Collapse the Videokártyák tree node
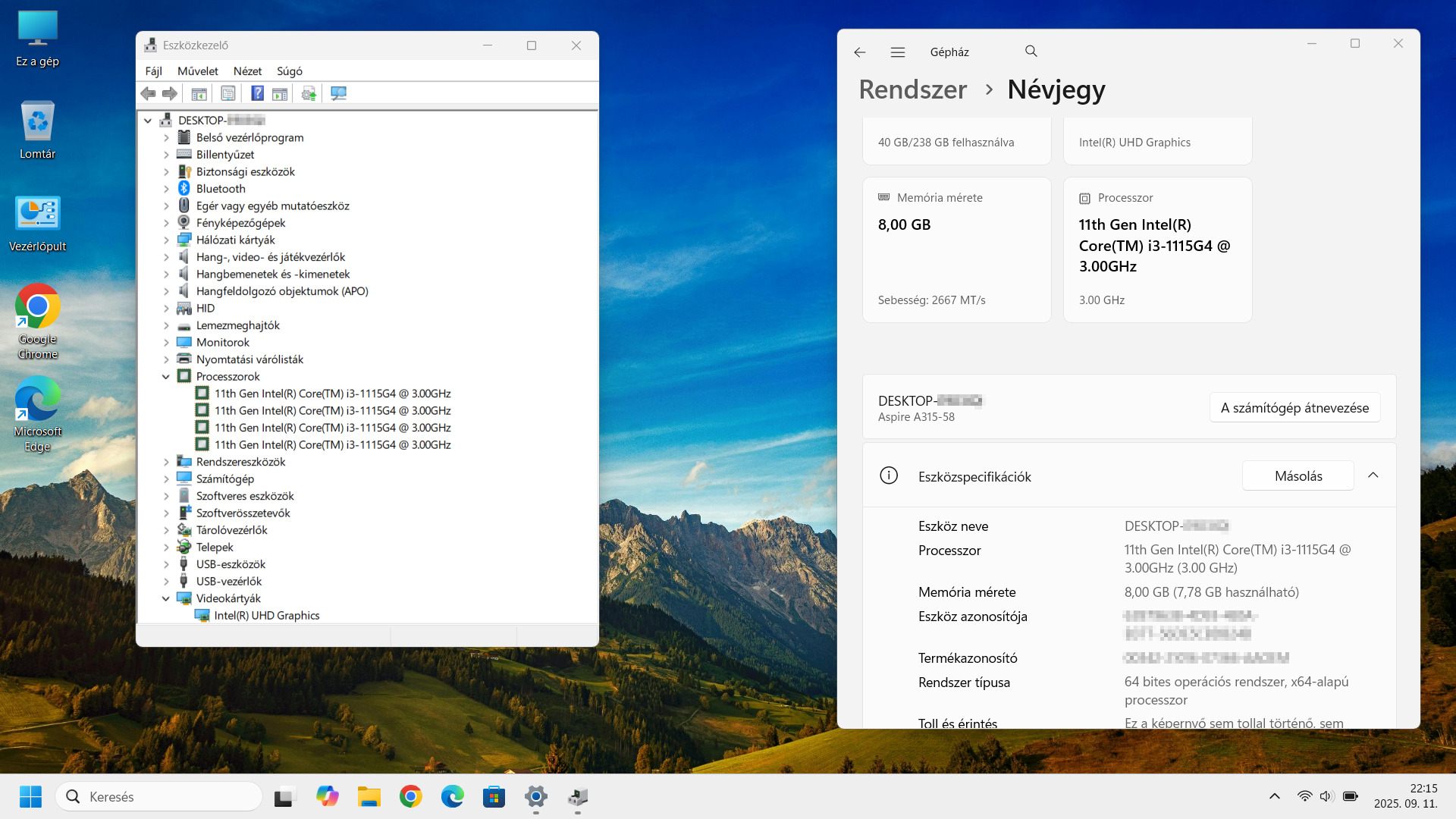 pos(166,598)
